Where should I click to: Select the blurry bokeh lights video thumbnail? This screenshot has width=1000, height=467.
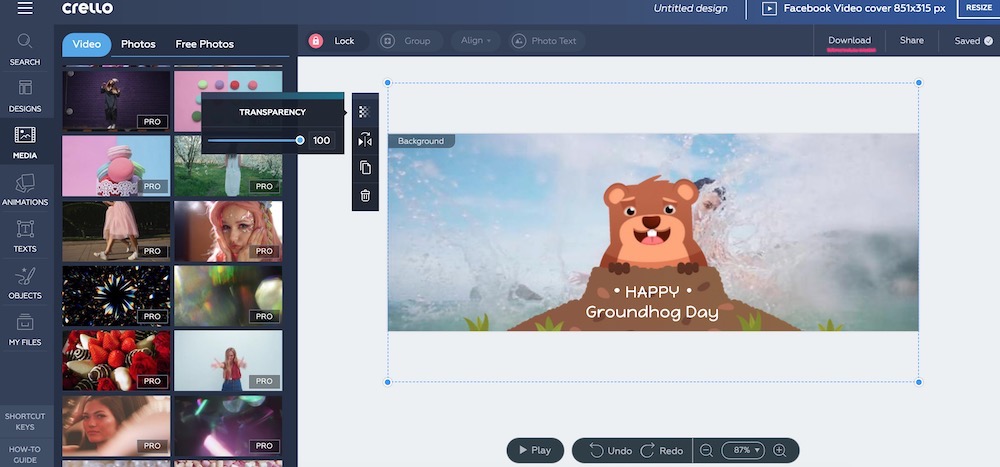228,296
